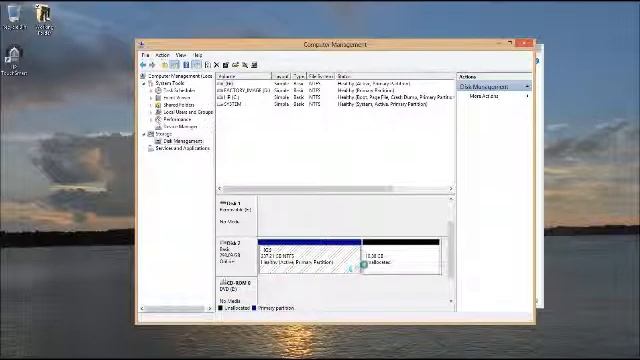Collapse the System Tools tree node
This screenshot has height=360, width=640.
(x=144, y=83)
